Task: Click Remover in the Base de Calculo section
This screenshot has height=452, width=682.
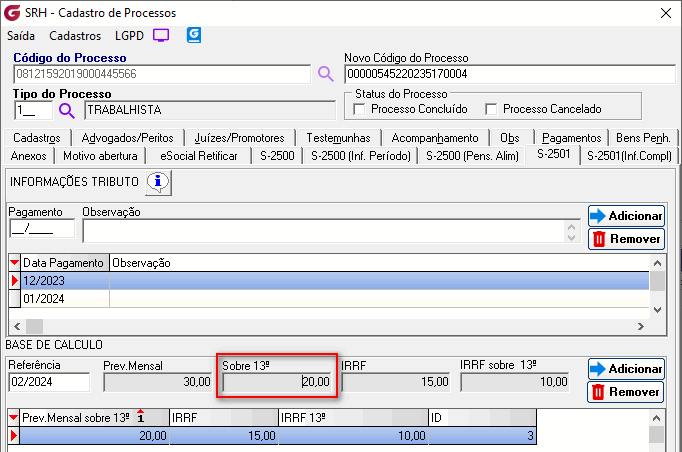Action: click(626, 392)
